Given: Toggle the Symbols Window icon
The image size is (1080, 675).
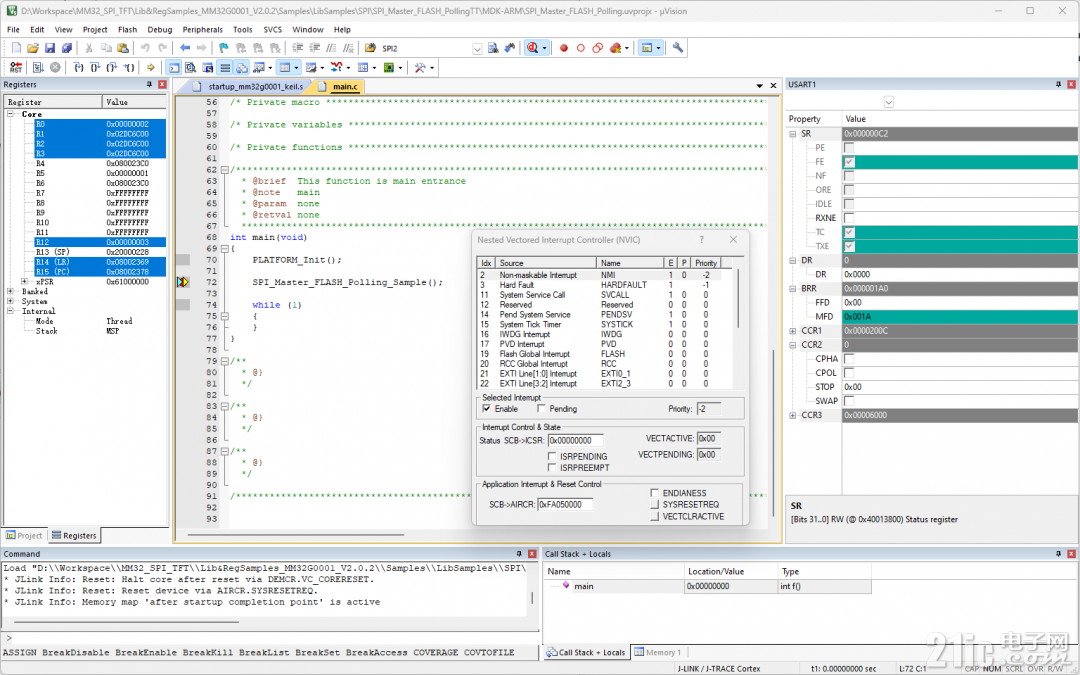Looking at the screenshot, I should [208, 68].
